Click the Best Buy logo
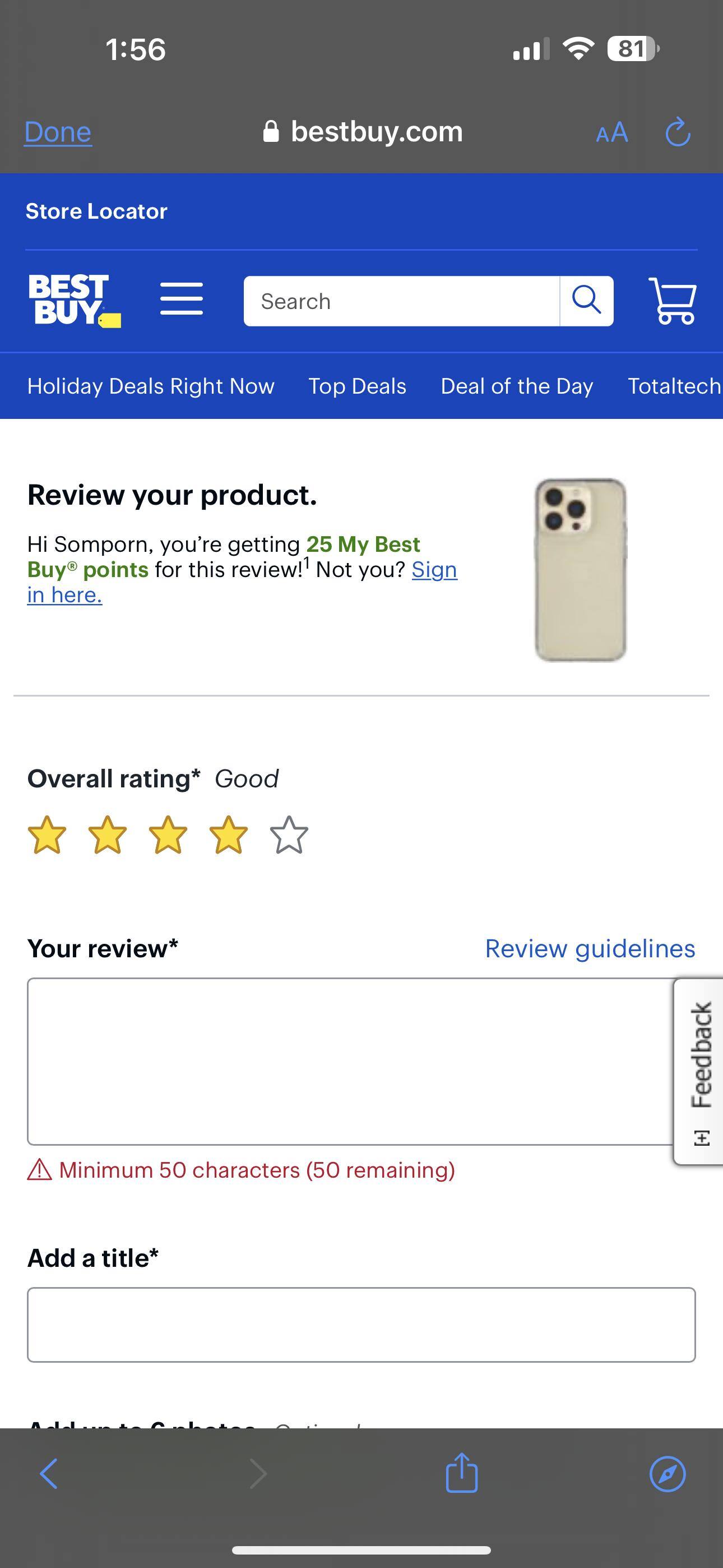Viewport: 723px width, 1568px height. 73,301
